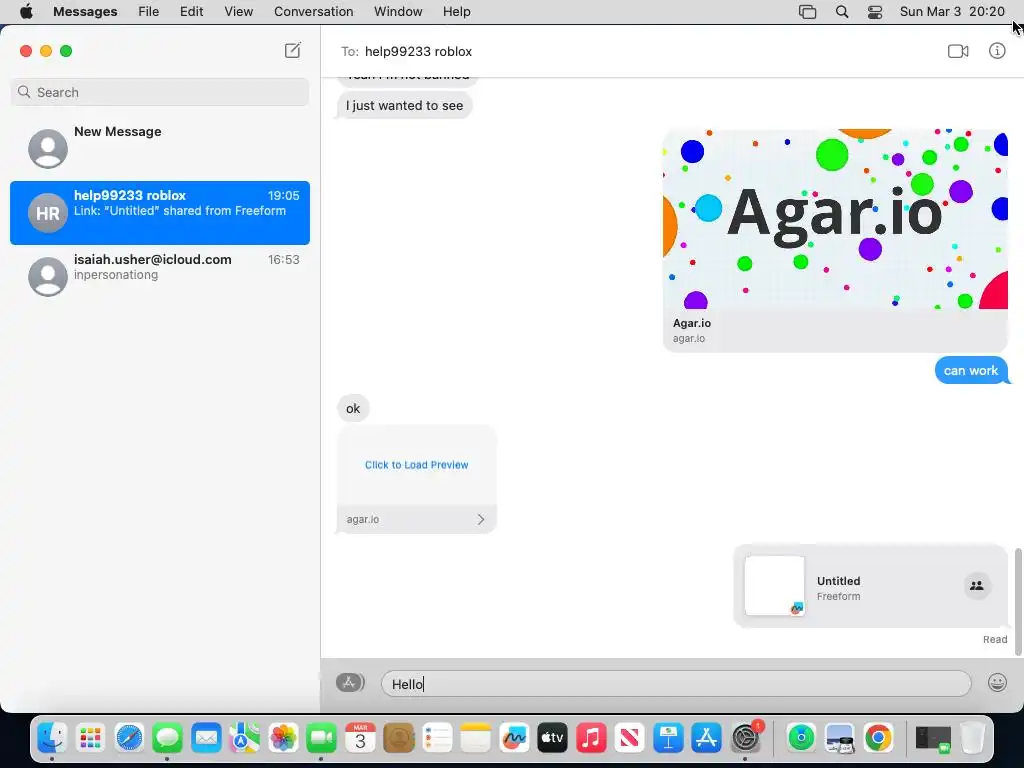Screen dimensions: 1024x768
Task: Open the Apple menu
Action: [x=26, y=12]
